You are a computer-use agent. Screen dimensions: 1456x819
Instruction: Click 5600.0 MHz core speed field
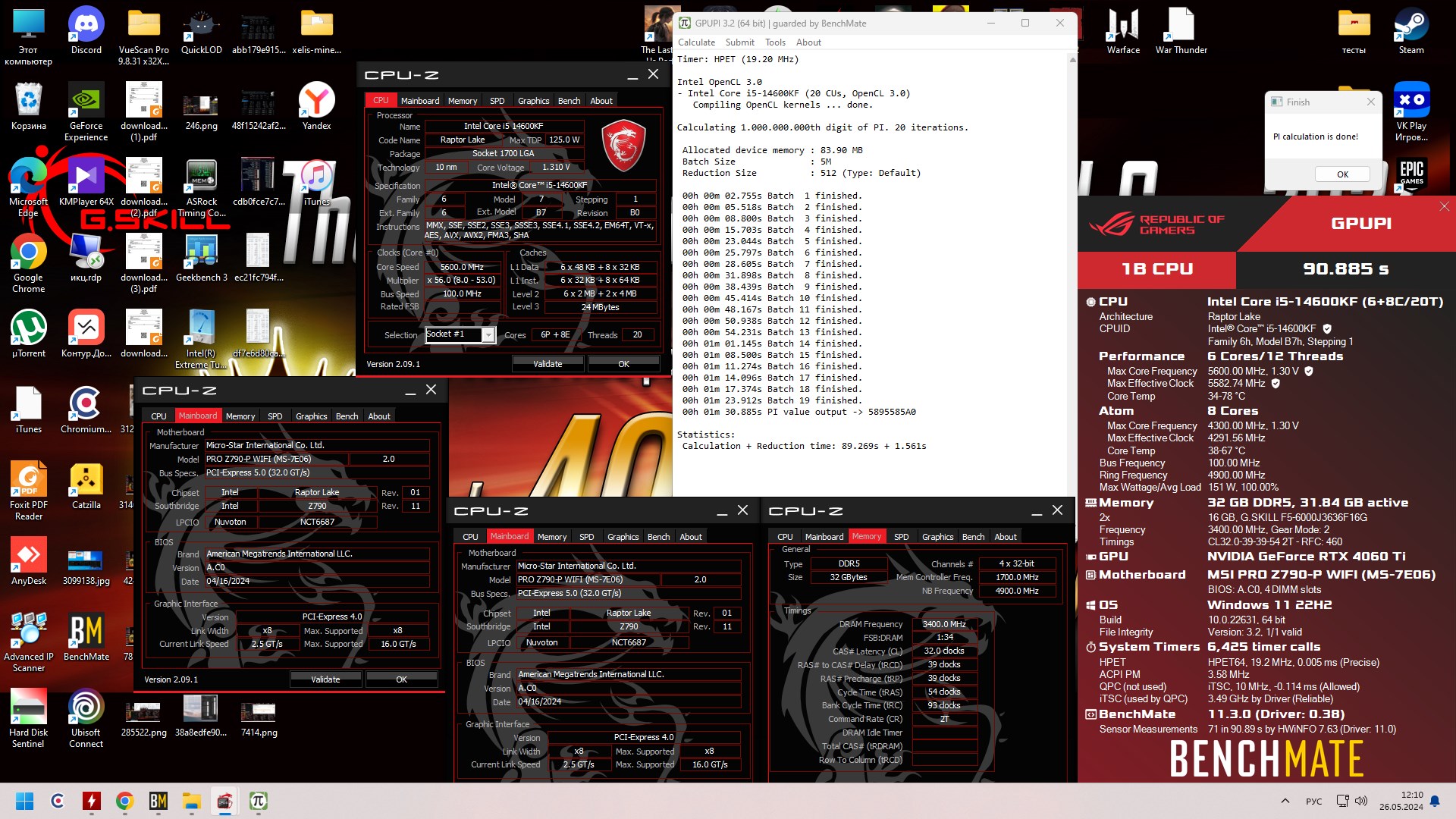[x=462, y=267]
